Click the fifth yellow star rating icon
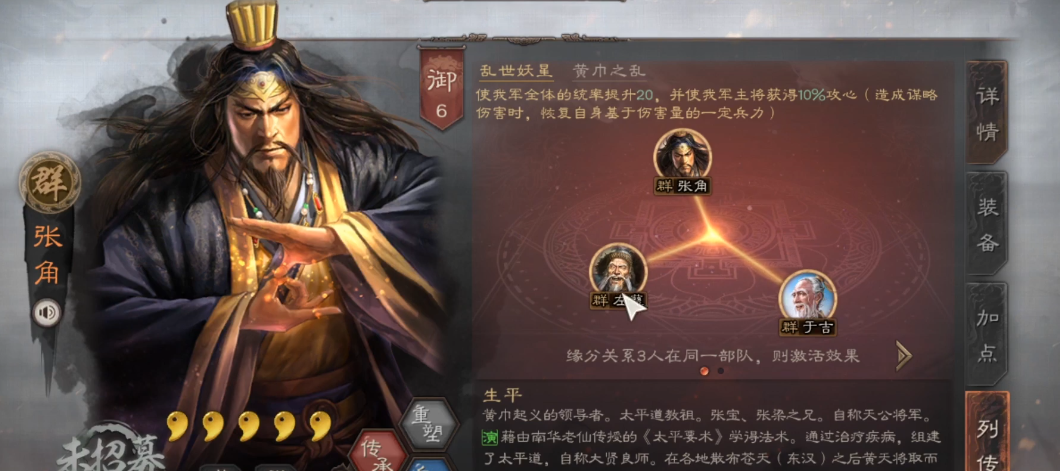 tap(320, 426)
